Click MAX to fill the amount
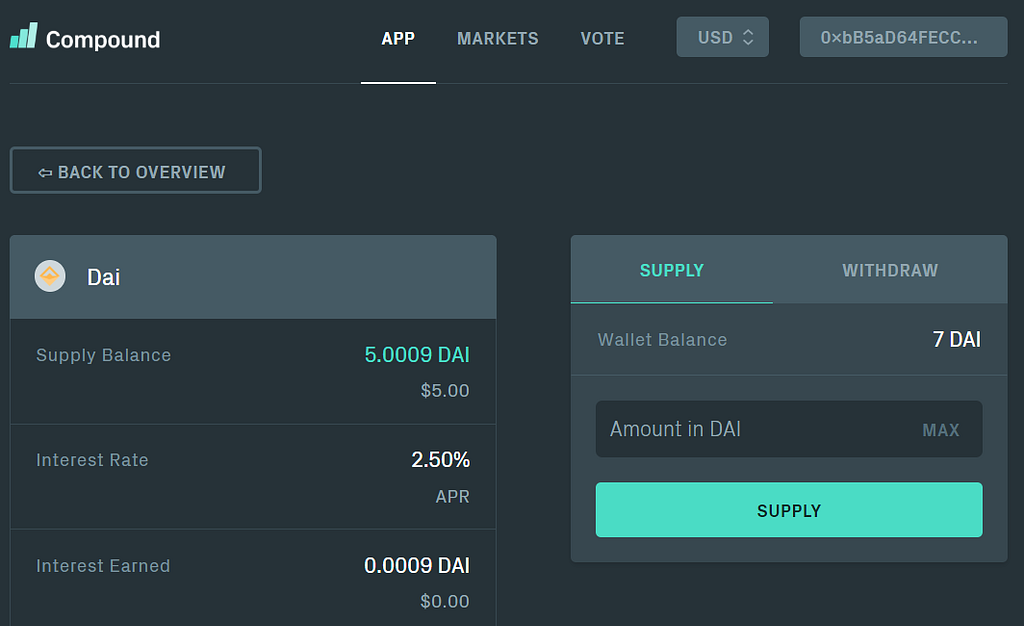 (x=941, y=430)
